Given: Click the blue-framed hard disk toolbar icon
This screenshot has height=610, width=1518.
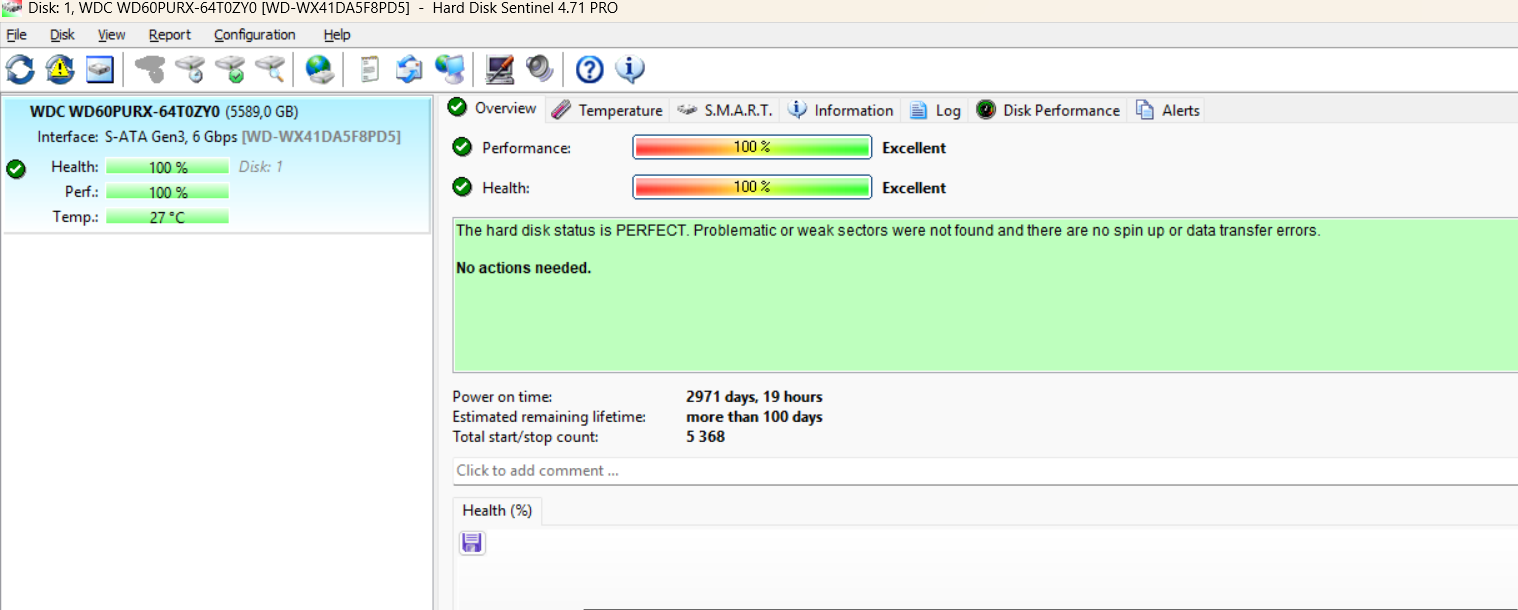Looking at the screenshot, I should click(100, 69).
